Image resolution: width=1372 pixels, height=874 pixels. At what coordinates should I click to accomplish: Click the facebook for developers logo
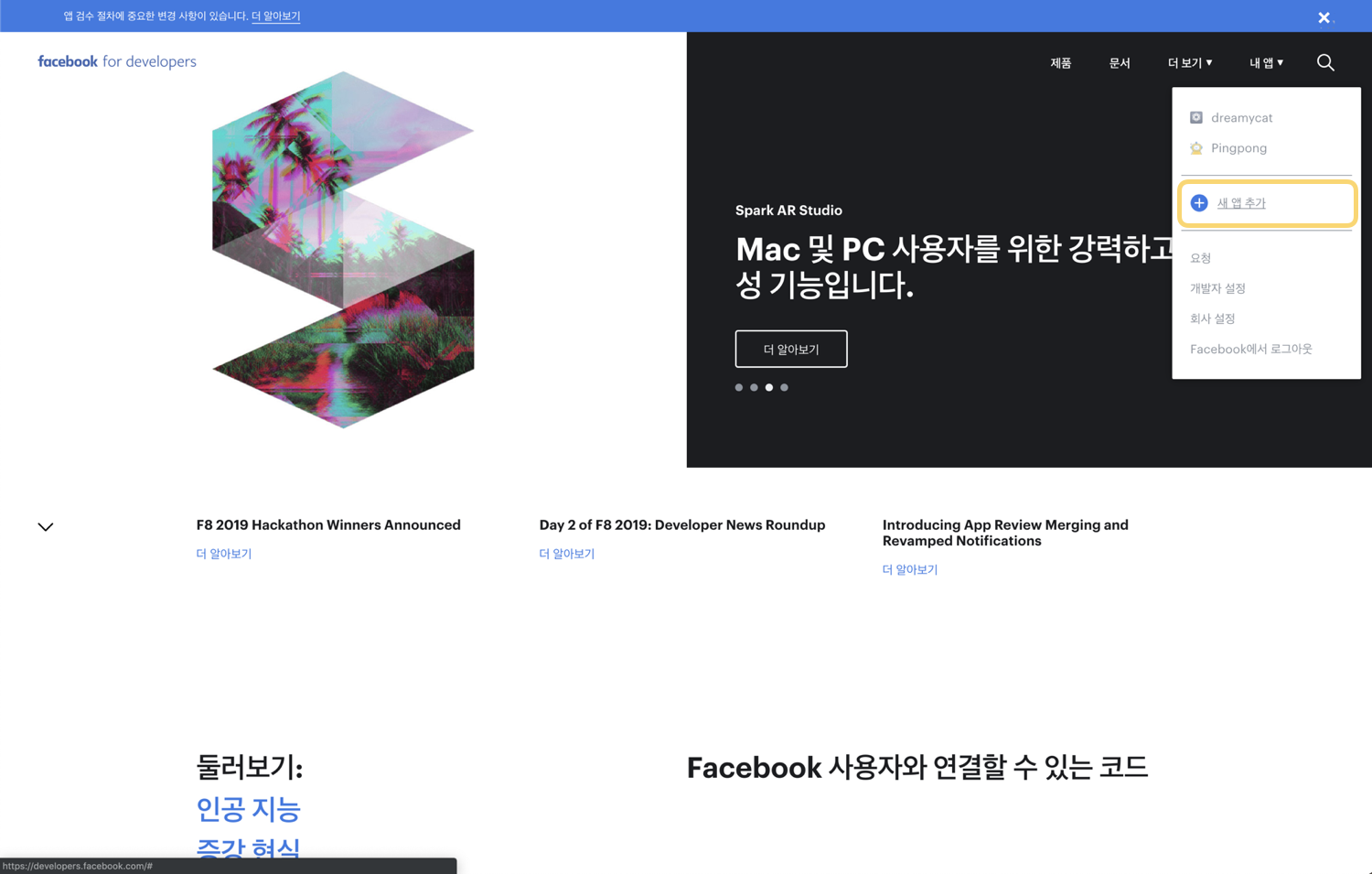tap(117, 61)
